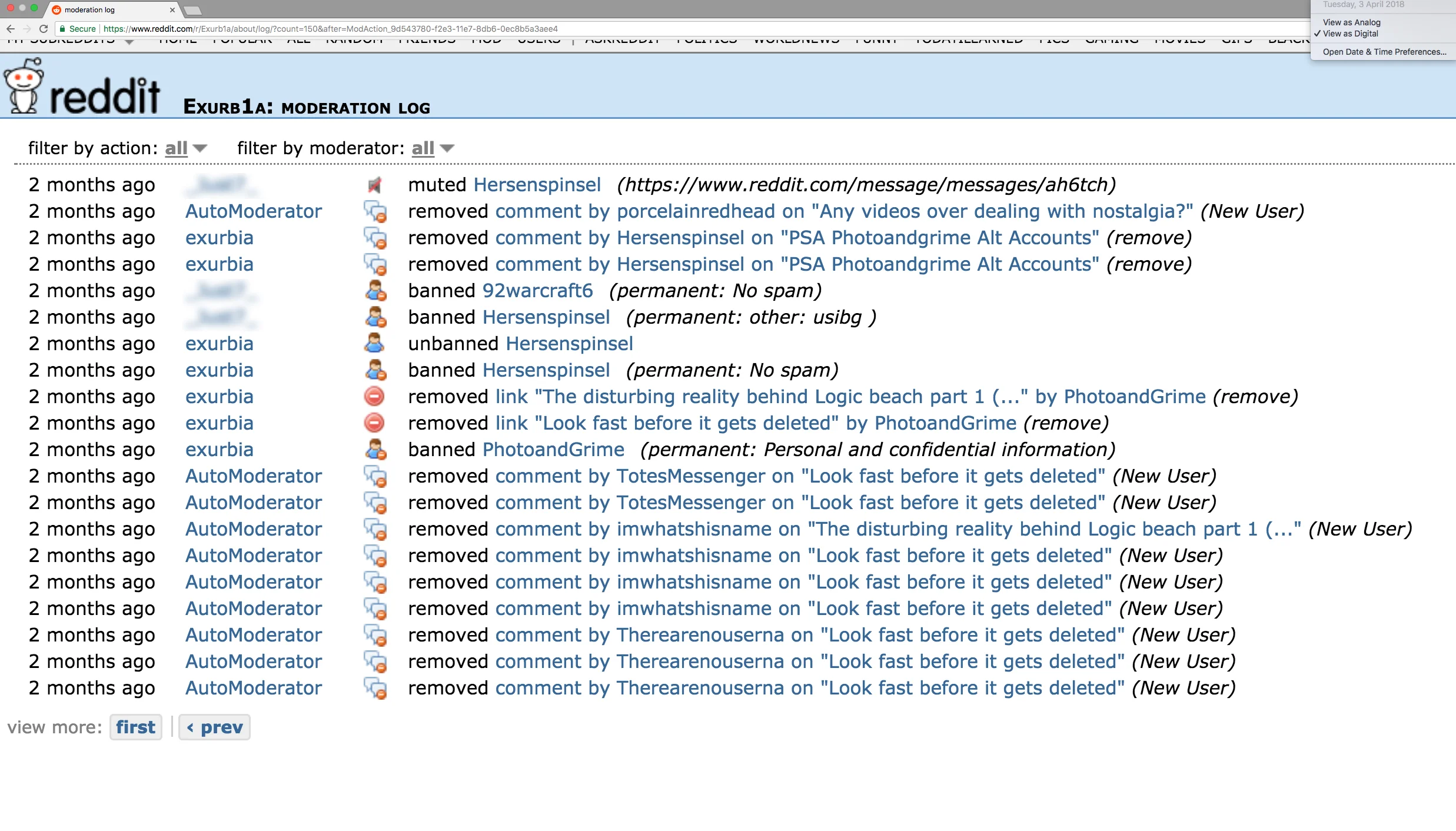
Task: Click the muted Hersenspinsel action icon
Action: coord(375,185)
